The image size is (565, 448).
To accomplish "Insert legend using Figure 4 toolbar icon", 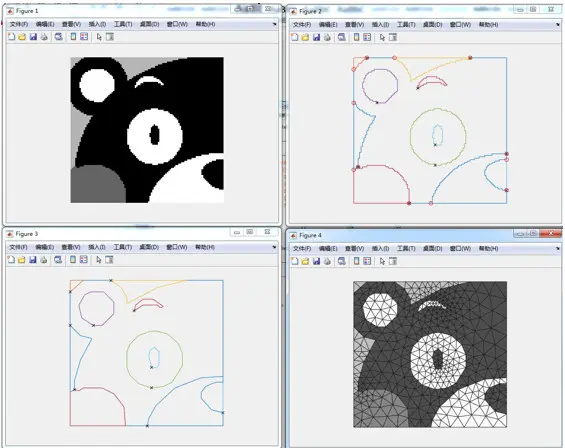I will click(x=367, y=261).
